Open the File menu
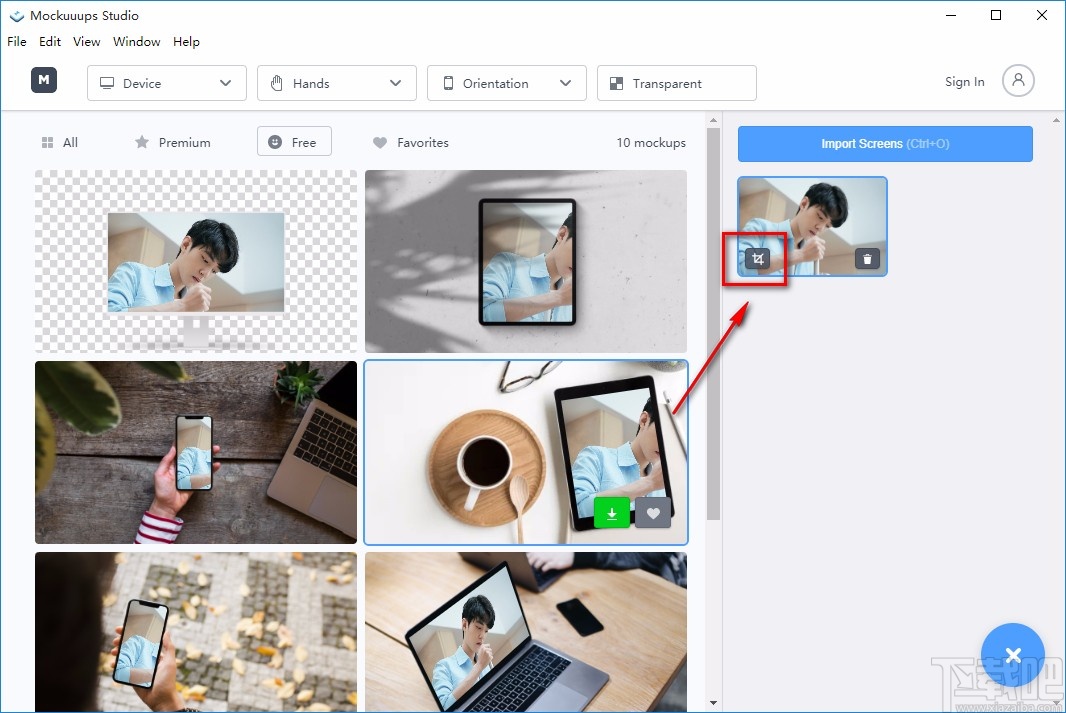1066x713 pixels. 16,41
